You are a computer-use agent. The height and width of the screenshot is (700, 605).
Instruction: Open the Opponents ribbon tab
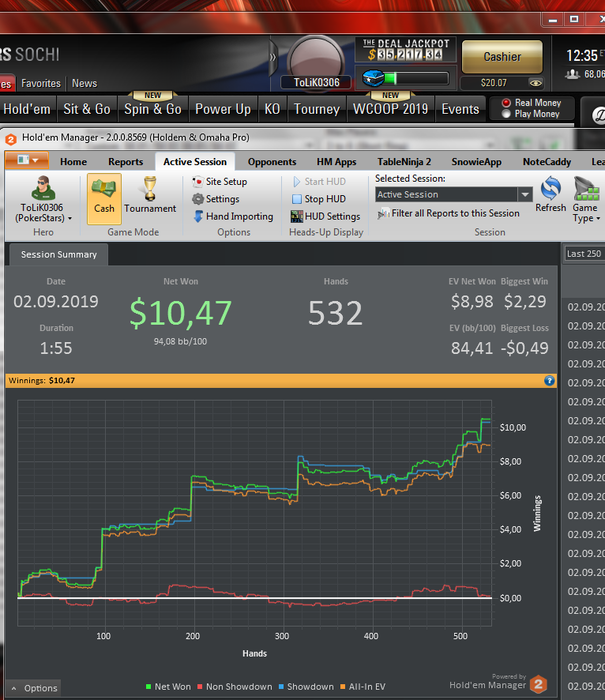click(x=272, y=162)
